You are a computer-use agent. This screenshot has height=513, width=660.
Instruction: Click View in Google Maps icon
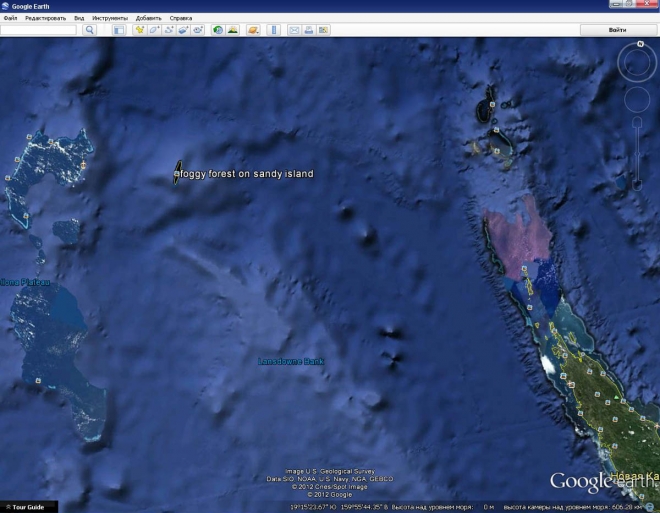point(323,30)
